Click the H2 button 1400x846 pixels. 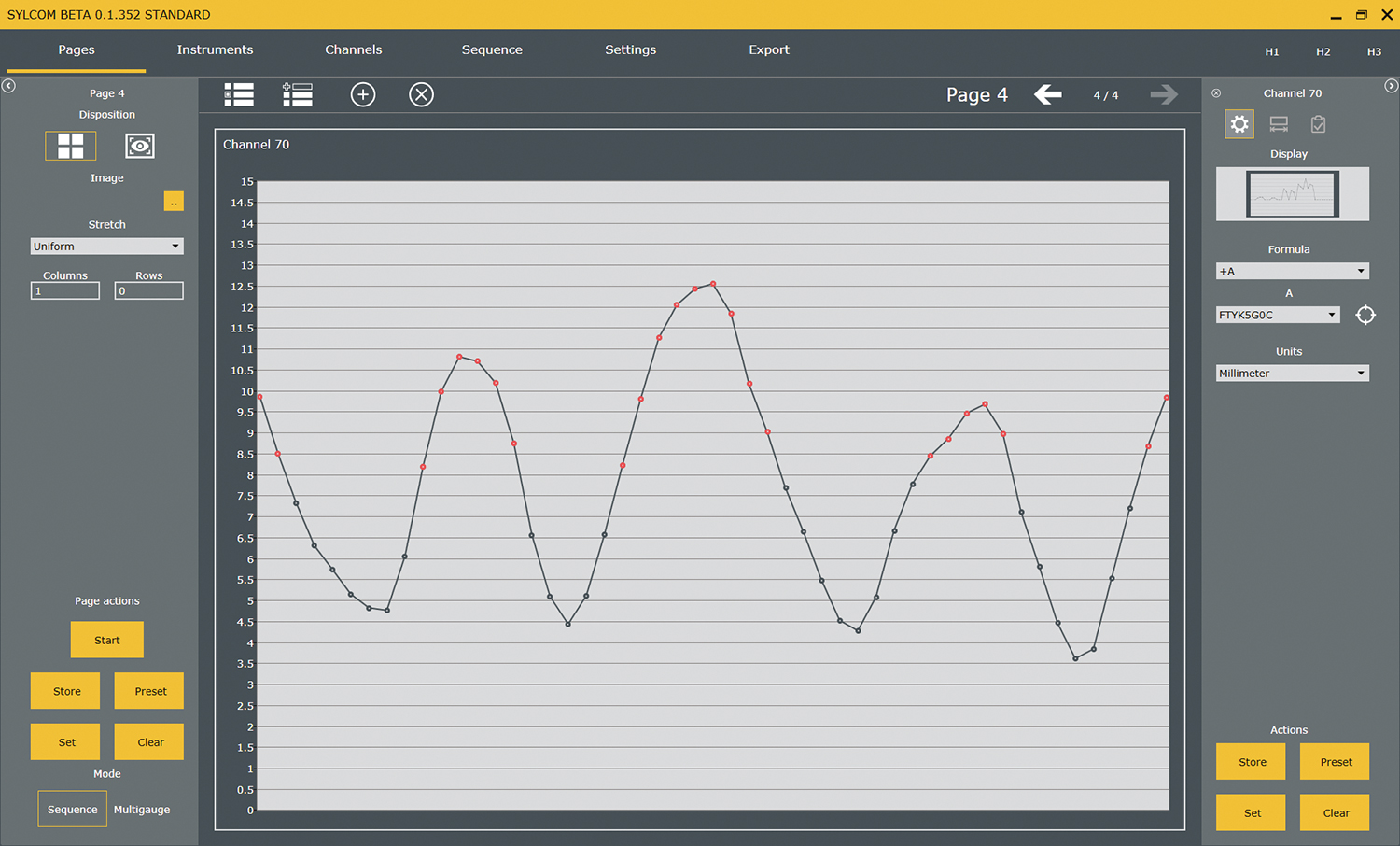point(1323,51)
